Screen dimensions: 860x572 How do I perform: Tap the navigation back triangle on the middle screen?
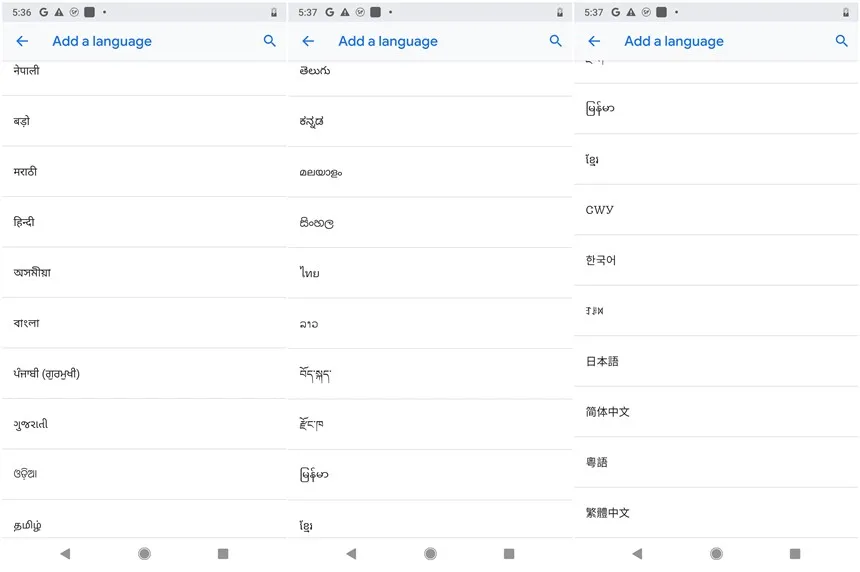point(351,554)
